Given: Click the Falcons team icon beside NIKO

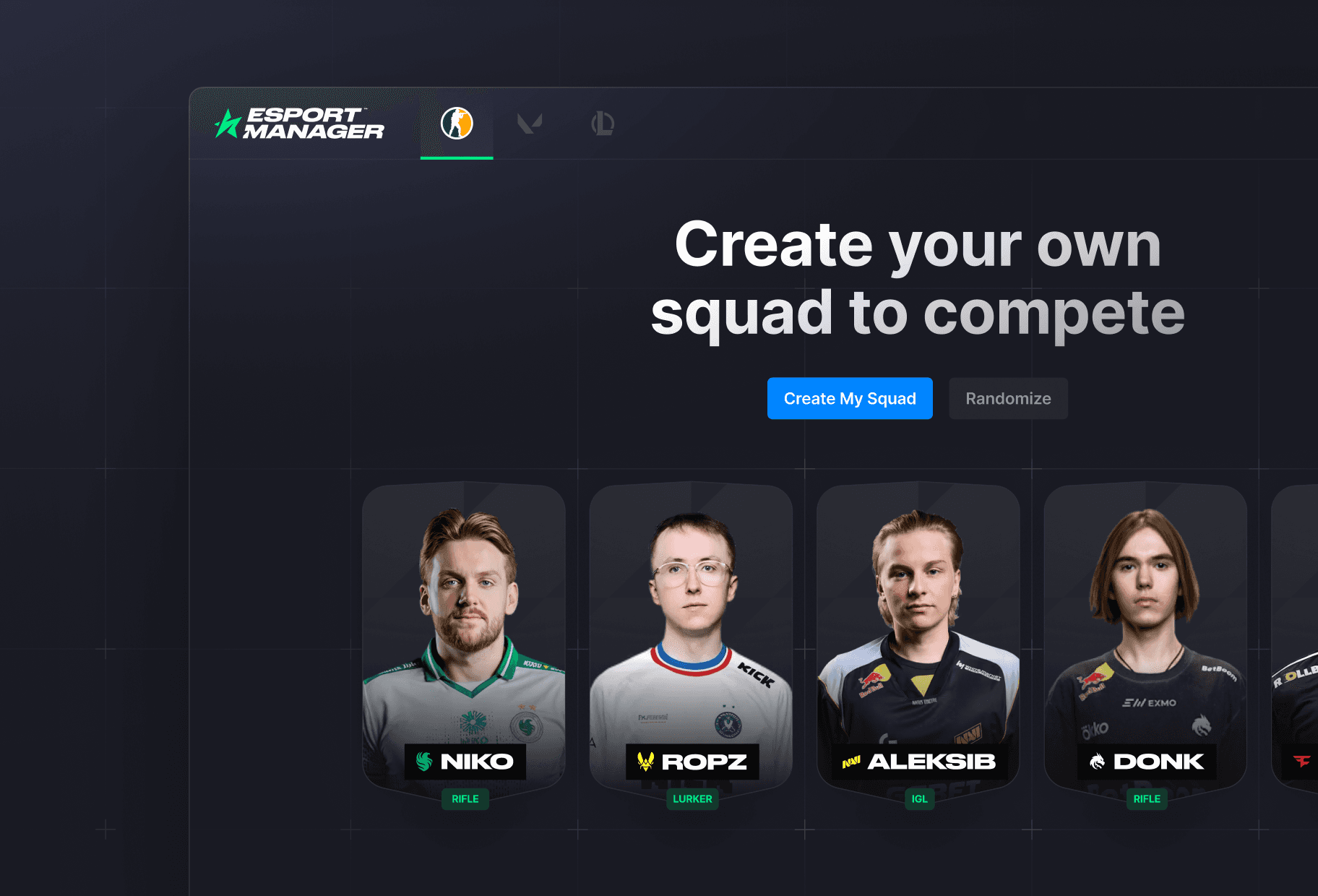Looking at the screenshot, I should coord(424,761).
